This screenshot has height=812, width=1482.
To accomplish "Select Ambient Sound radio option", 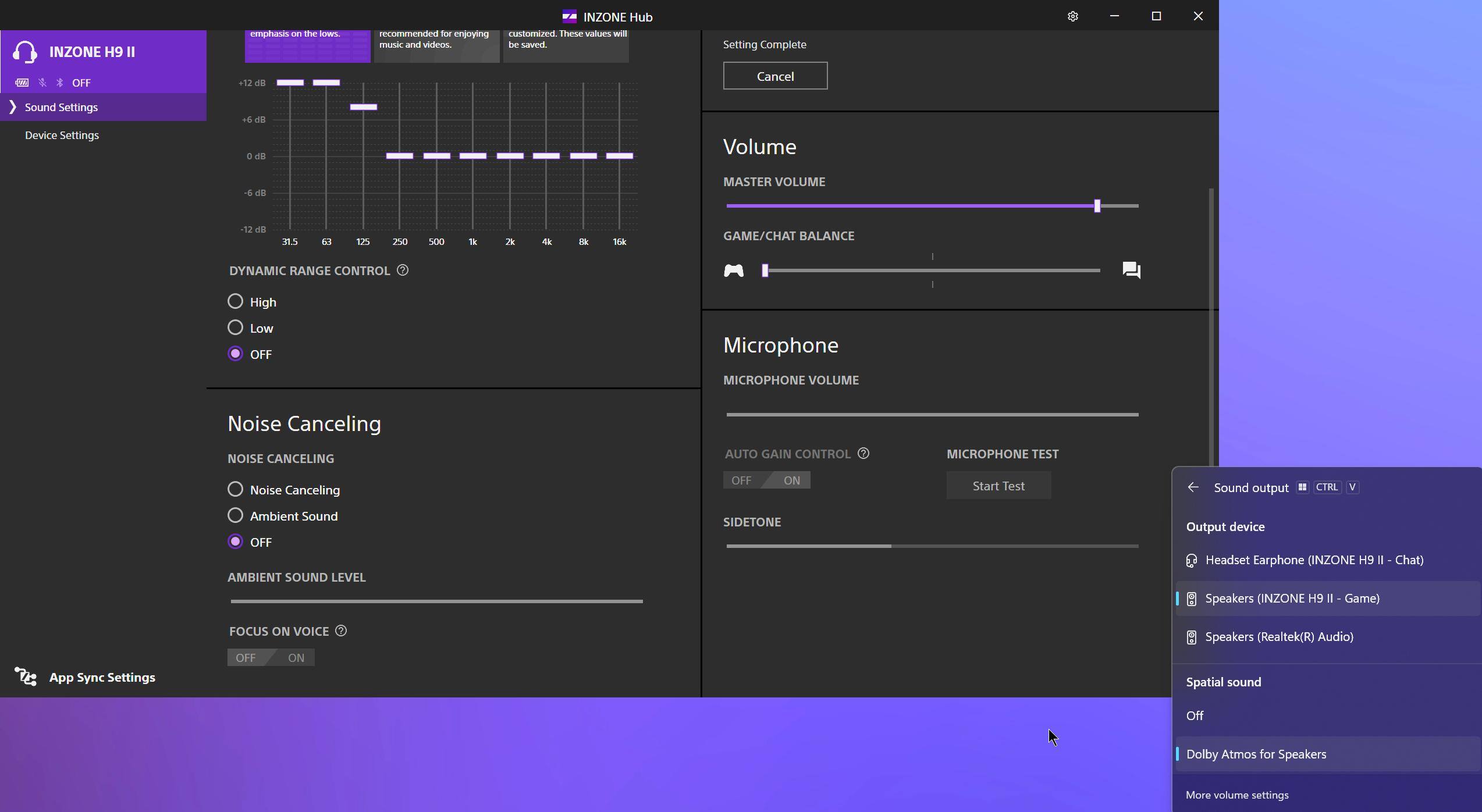I will point(235,515).
